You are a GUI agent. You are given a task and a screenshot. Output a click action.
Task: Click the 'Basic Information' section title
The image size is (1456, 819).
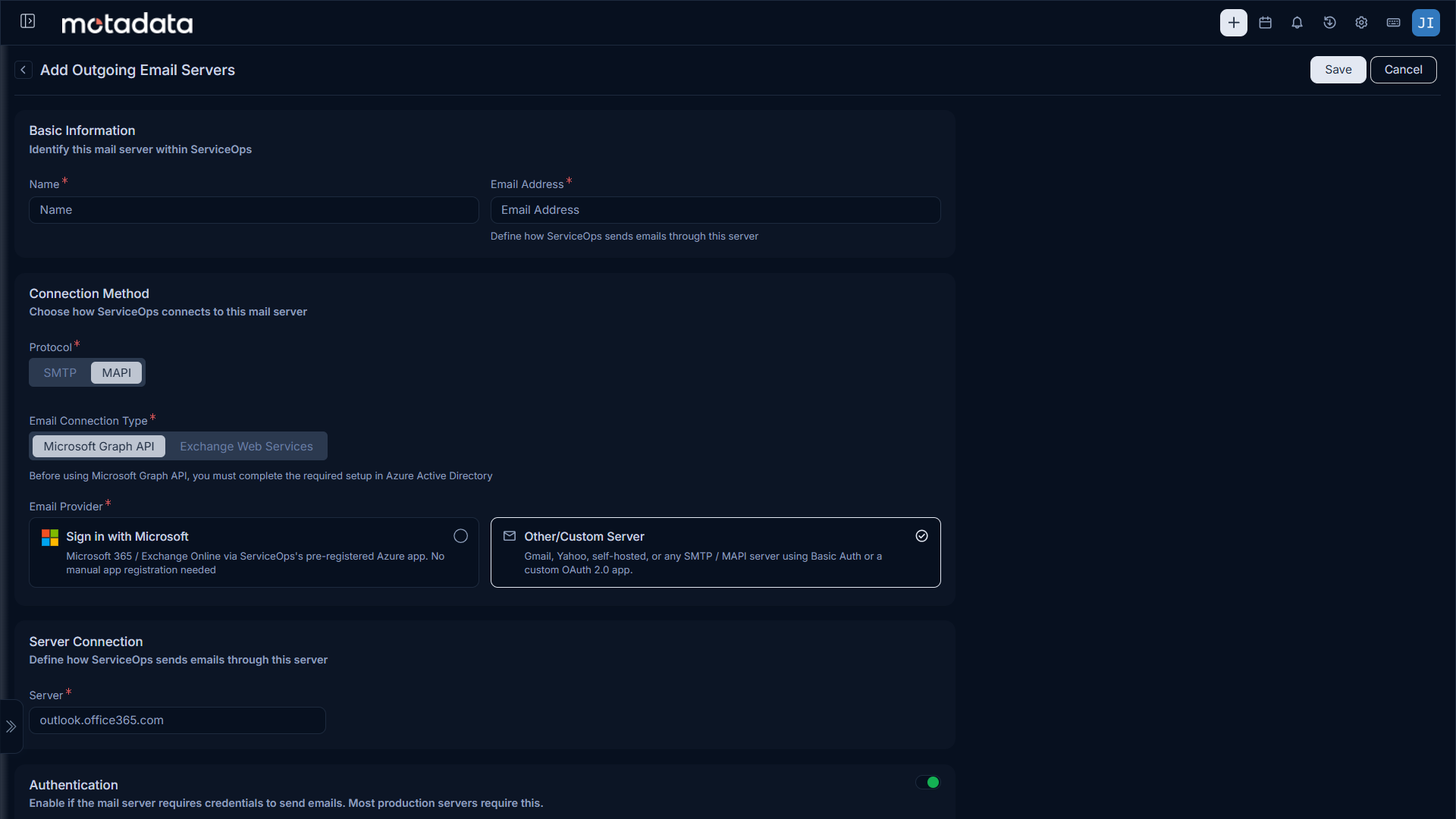[x=82, y=130]
